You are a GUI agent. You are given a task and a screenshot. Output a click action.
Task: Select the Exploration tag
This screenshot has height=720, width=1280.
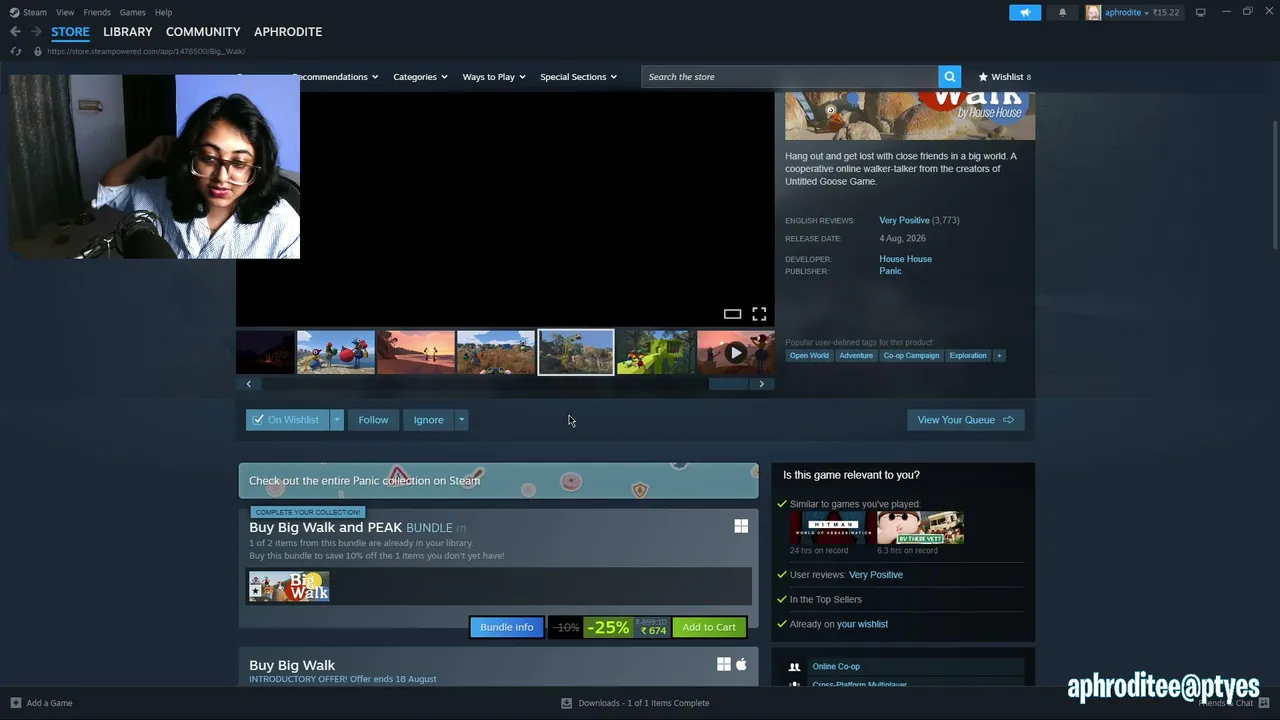(968, 355)
